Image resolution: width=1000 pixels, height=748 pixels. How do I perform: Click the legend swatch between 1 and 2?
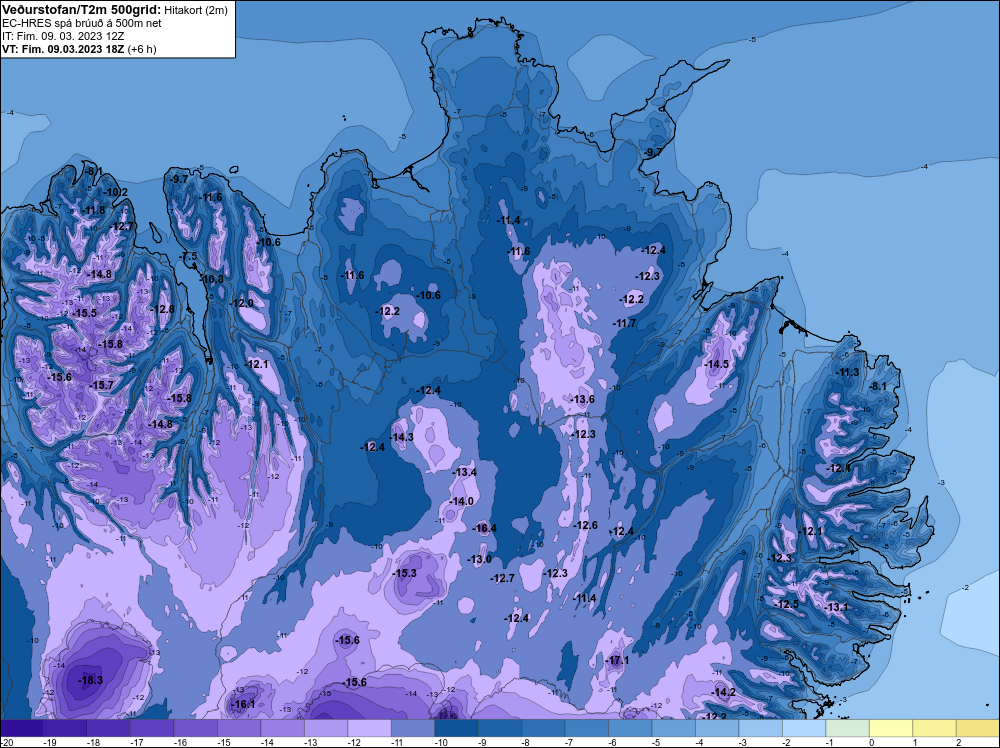pyautogui.click(x=934, y=728)
